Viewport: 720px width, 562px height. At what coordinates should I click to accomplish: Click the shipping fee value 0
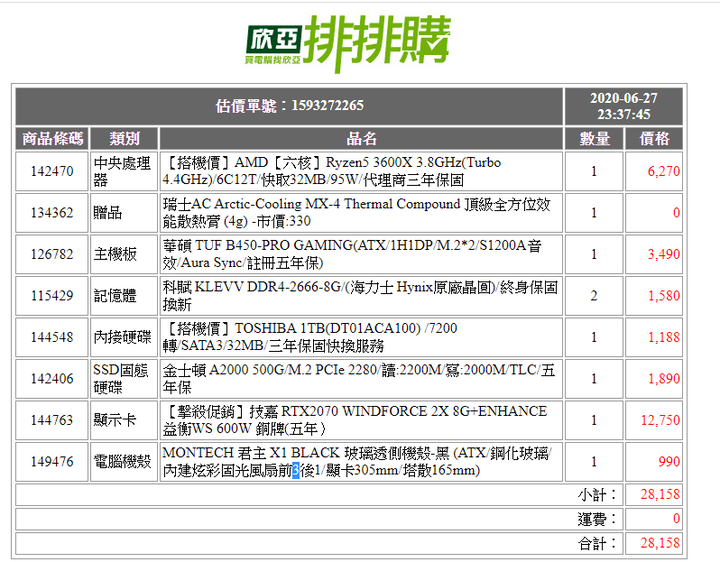pos(676,519)
